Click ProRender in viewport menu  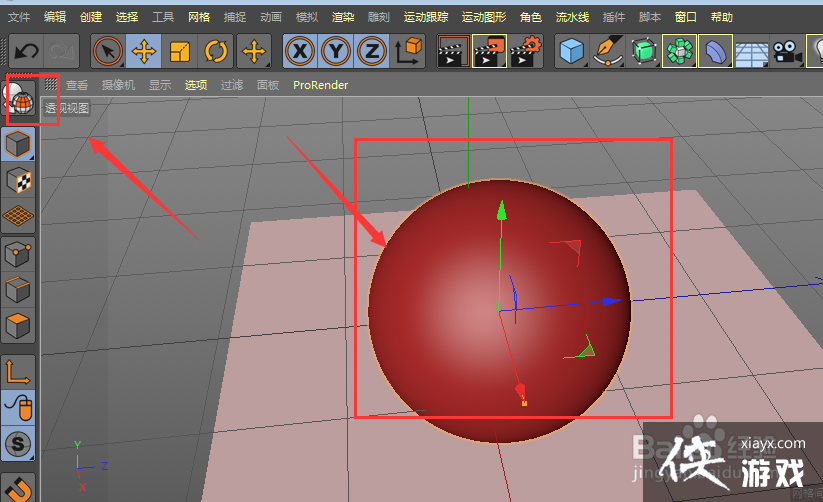coord(320,85)
